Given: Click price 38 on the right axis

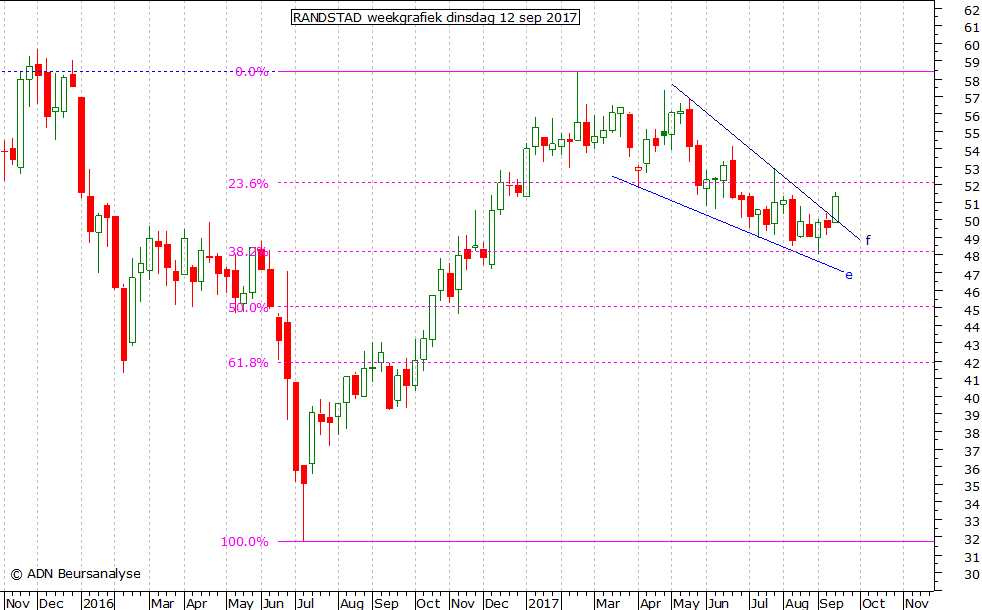Looking at the screenshot, I should point(972,433).
